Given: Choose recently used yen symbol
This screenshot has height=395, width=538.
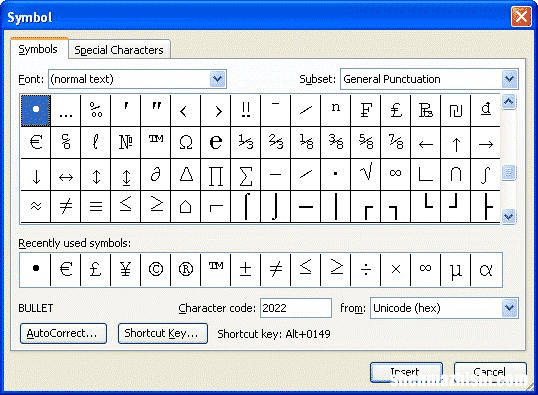Looking at the screenshot, I should click(126, 269).
